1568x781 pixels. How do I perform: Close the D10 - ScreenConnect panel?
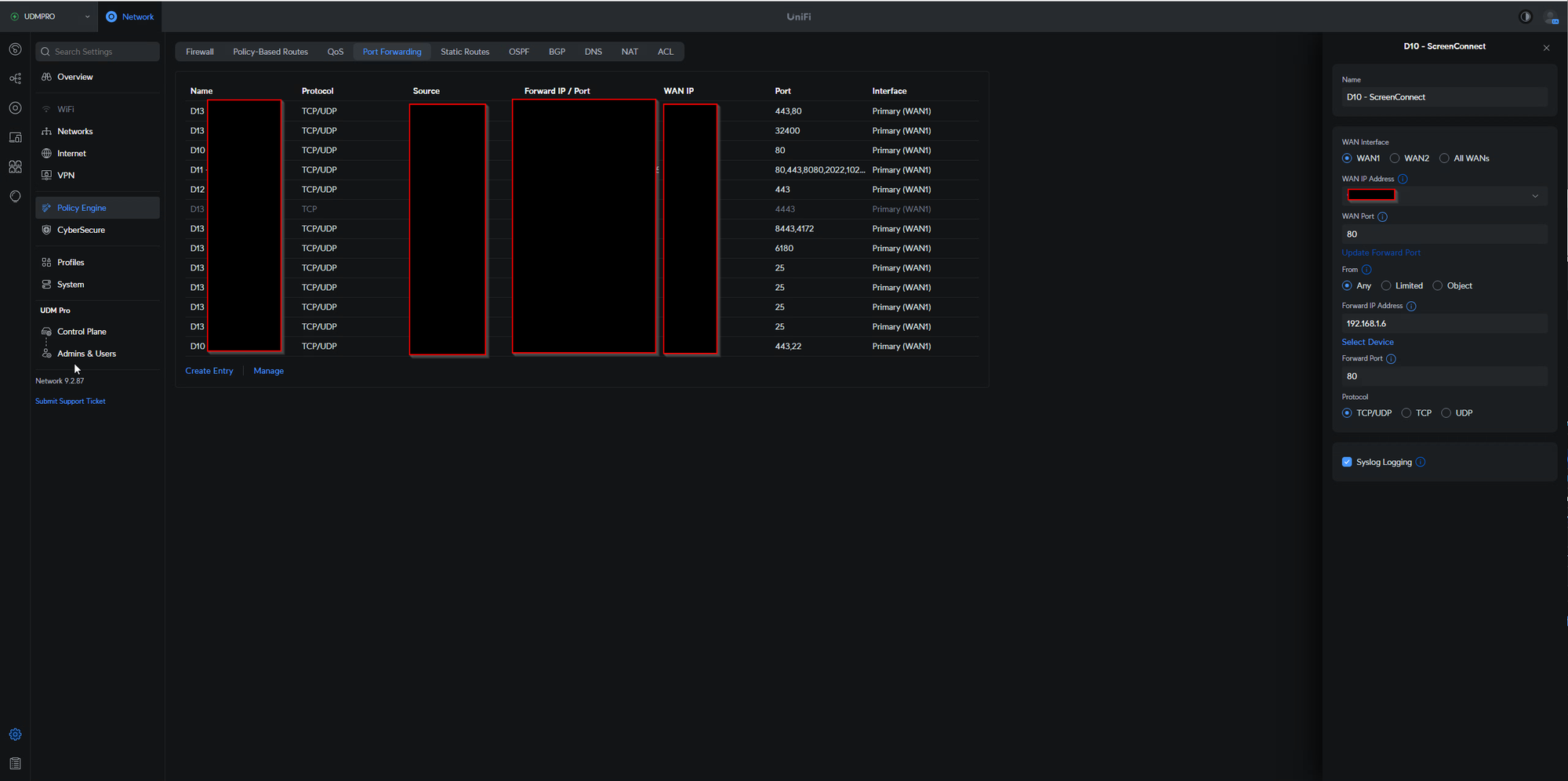tap(1546, 48)
